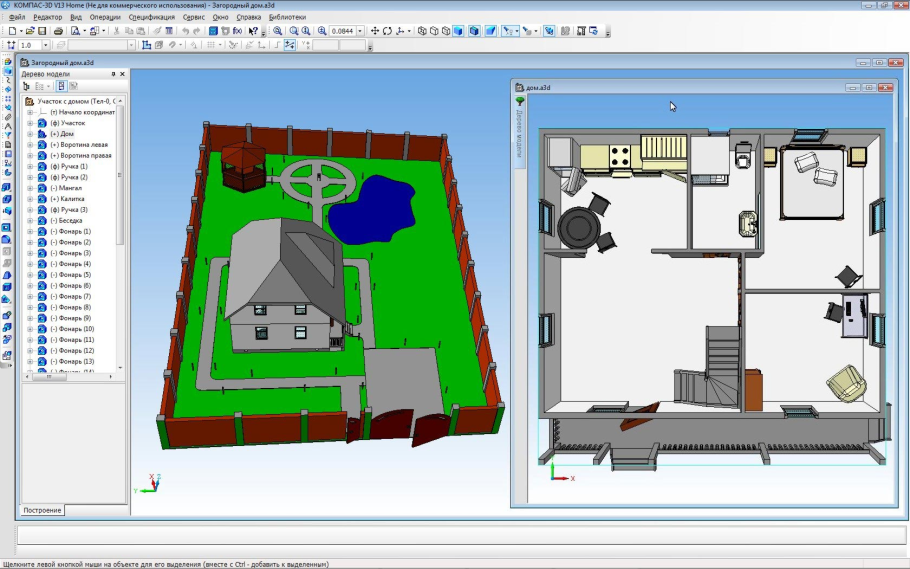
Task: Toggle the active tree structure view button
Action: click(x=60, y=87)
